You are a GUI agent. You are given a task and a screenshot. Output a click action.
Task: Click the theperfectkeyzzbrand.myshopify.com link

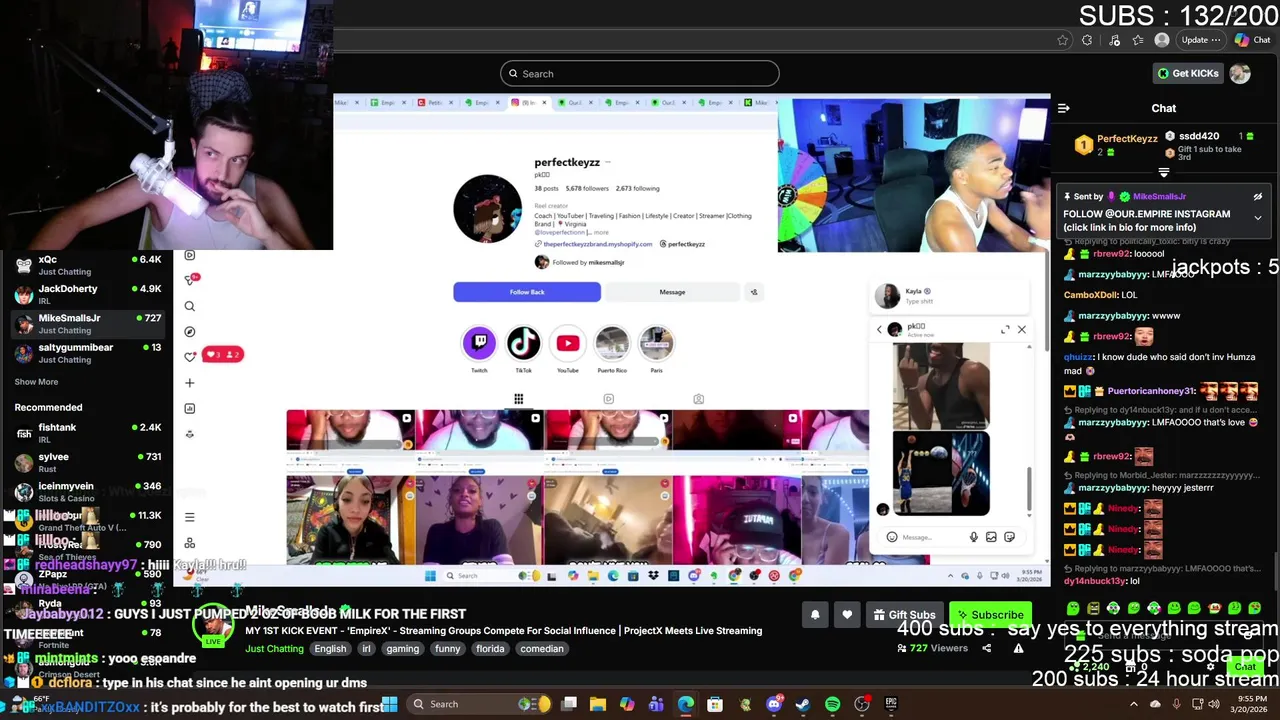pyautogui.click(x=597, y=244)
